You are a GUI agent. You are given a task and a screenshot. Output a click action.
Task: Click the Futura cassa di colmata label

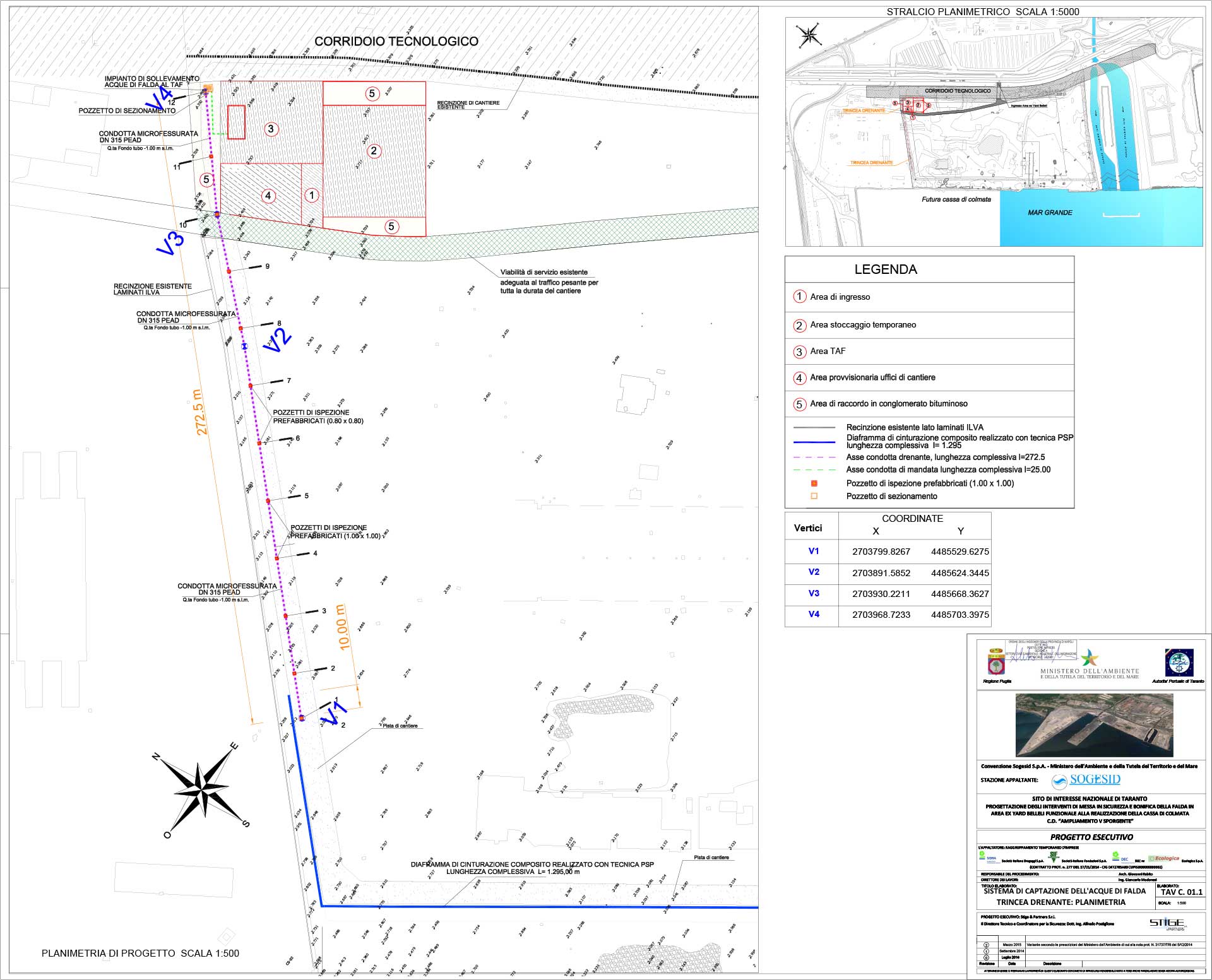(956, 199)
